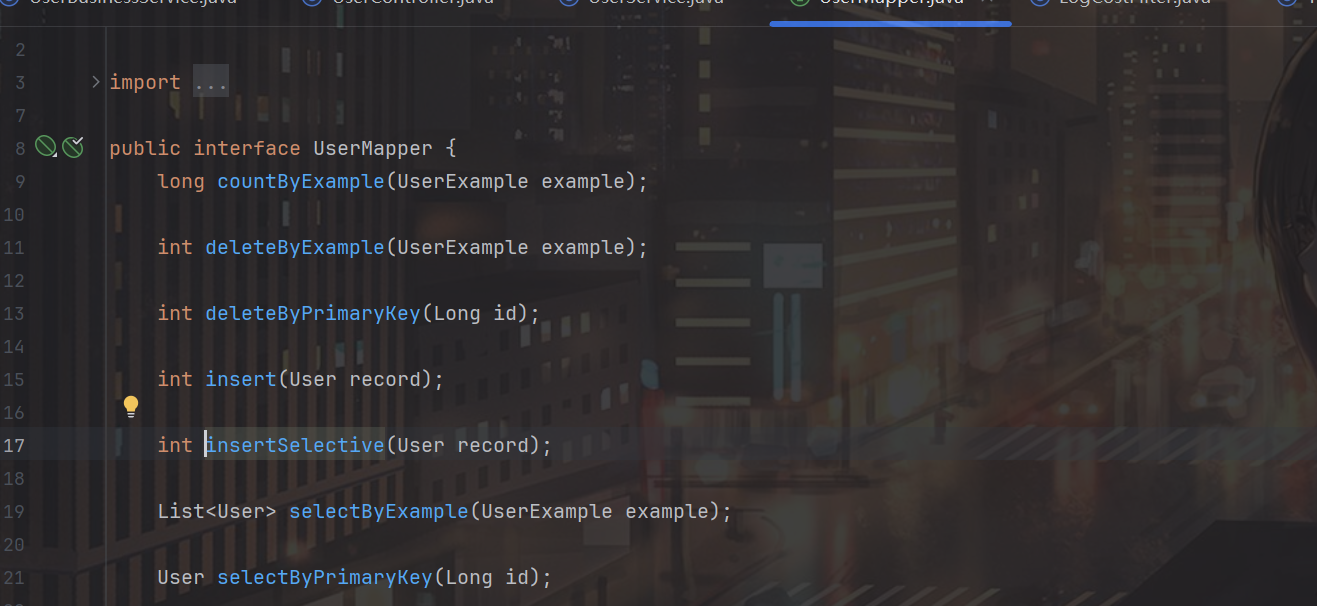Switch to the UserController.java tab

pyautogui.click(x=408, y=4)
